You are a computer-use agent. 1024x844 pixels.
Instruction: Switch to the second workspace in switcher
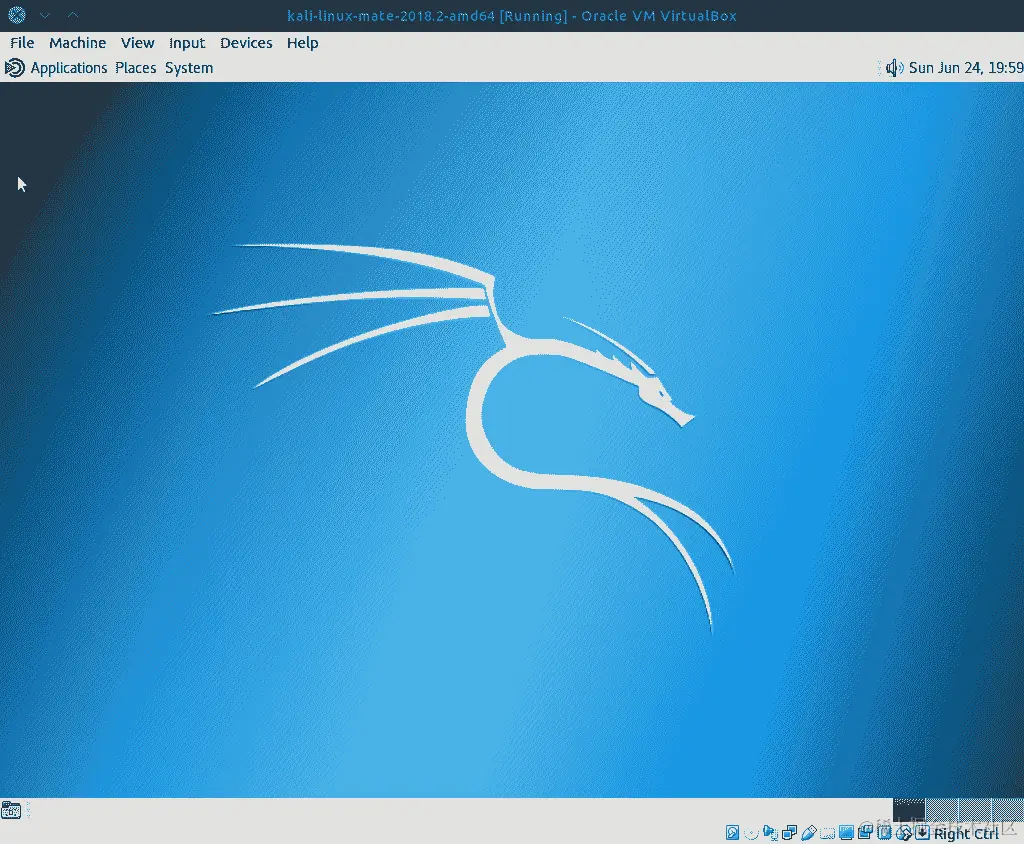click(942, 810)
